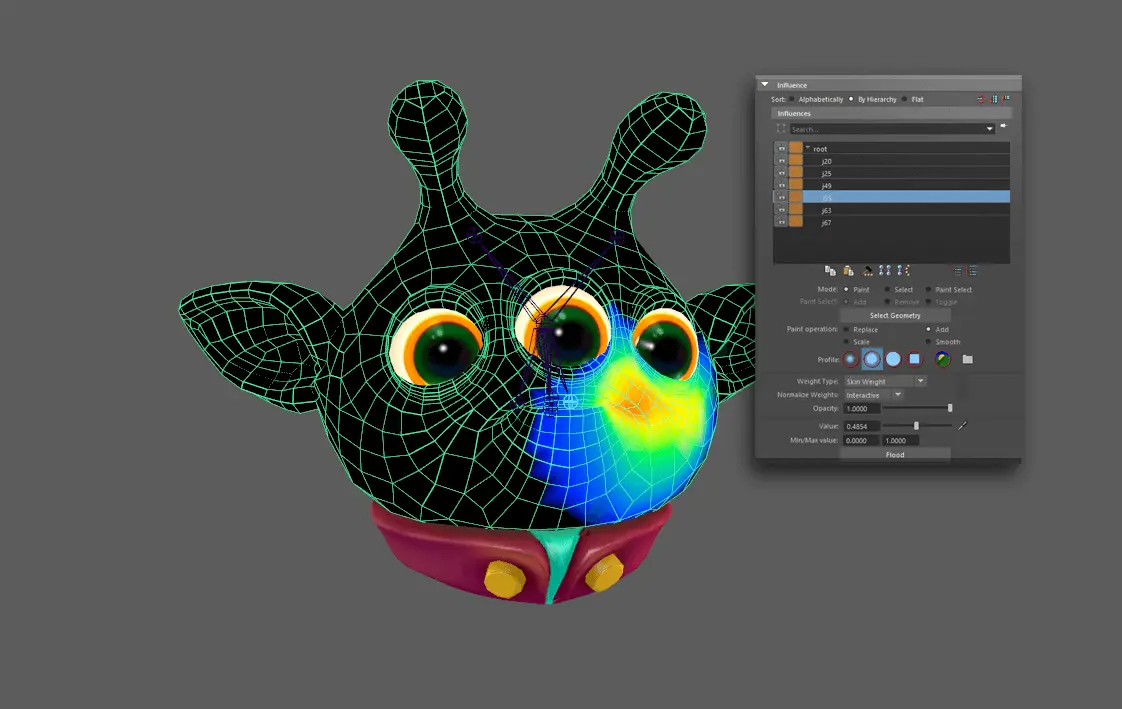Collapse the root joint hierarchy arrow
1122x709 pixels.
[x=808, y=148]
